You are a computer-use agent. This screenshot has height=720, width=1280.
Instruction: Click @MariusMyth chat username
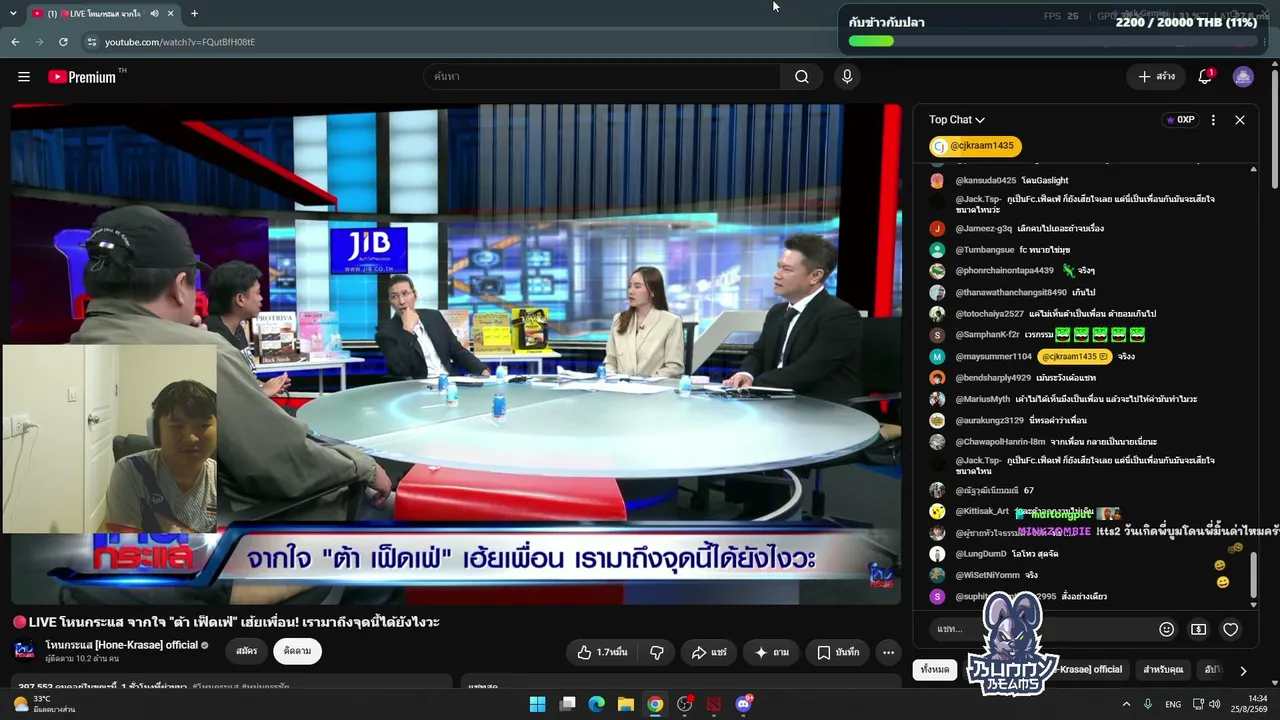(982, 400)
